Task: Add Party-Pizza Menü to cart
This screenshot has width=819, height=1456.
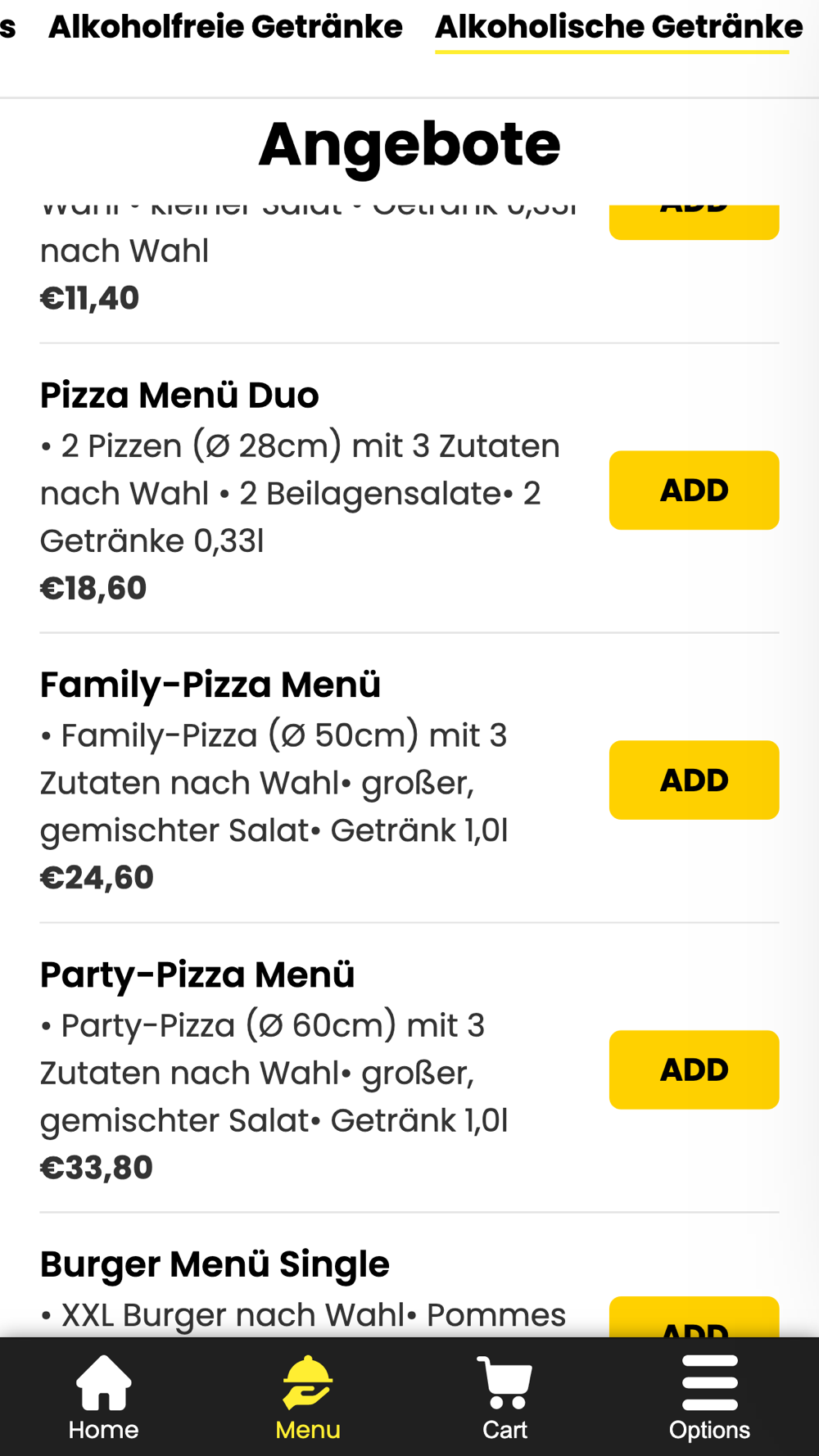Action: (x=694, y=1070)
